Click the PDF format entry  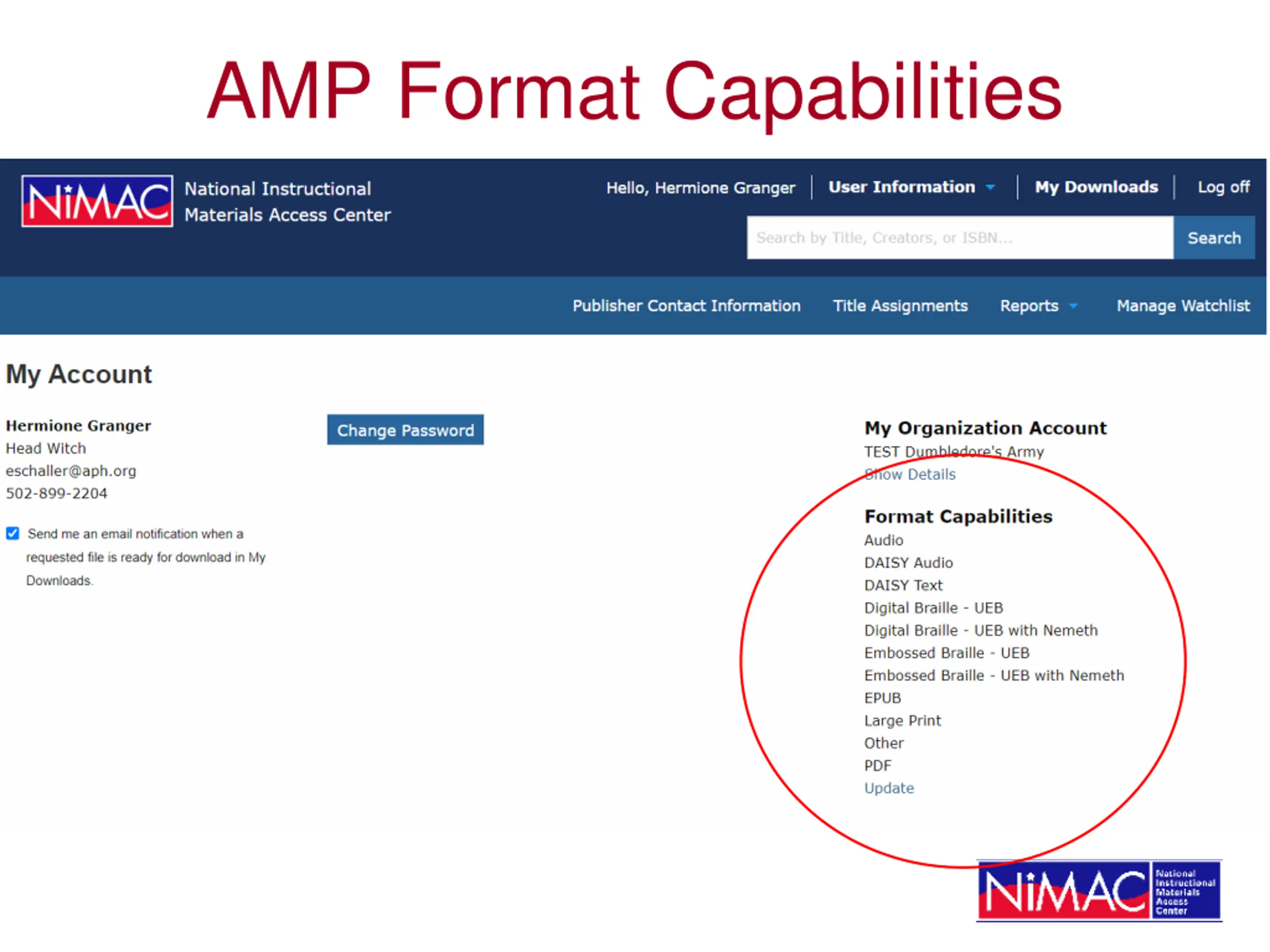coord(878,766)
